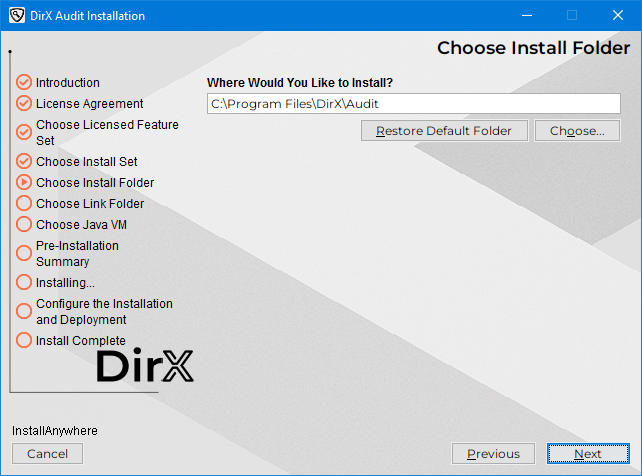The width and height of the screenshot is (642, 476).
Task: Click the DirX Audit title bar shield icon
Action: (15, 16)
